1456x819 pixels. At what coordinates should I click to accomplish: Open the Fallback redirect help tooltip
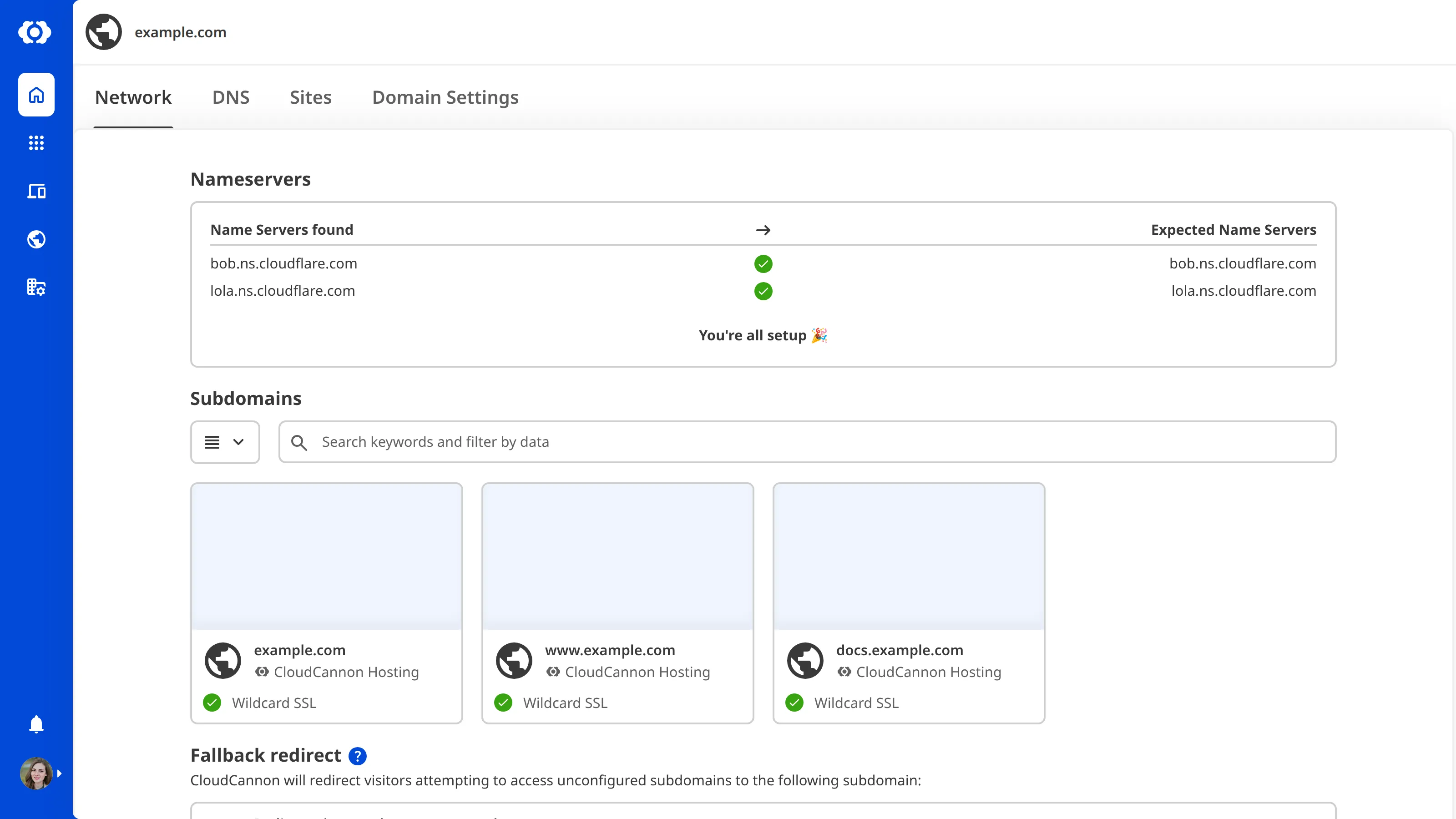point(358,756)
